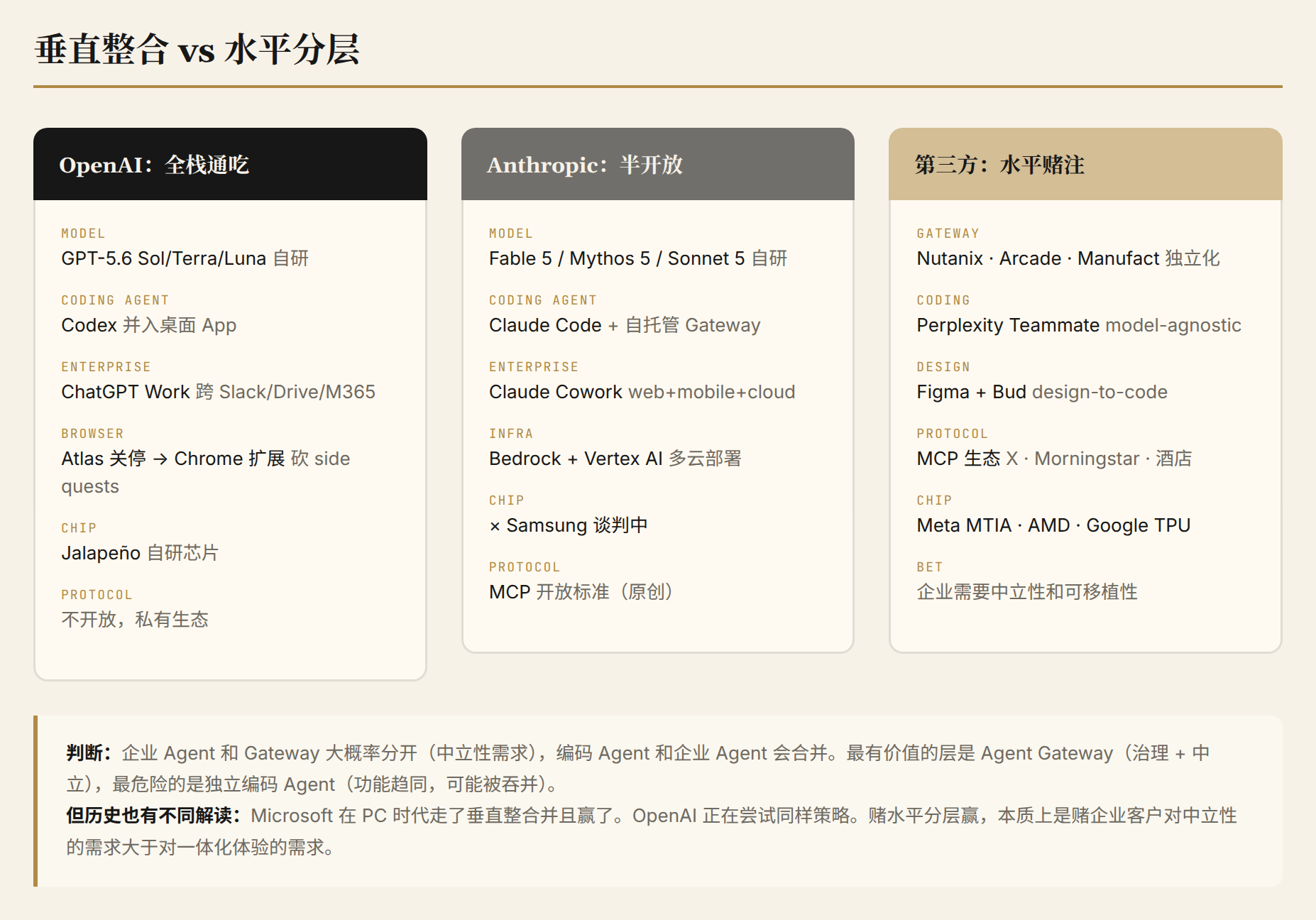This screenshot has height=920, width=1316.
Task: Click × Samsung 谈判中 text
Action: coord(568,525)
